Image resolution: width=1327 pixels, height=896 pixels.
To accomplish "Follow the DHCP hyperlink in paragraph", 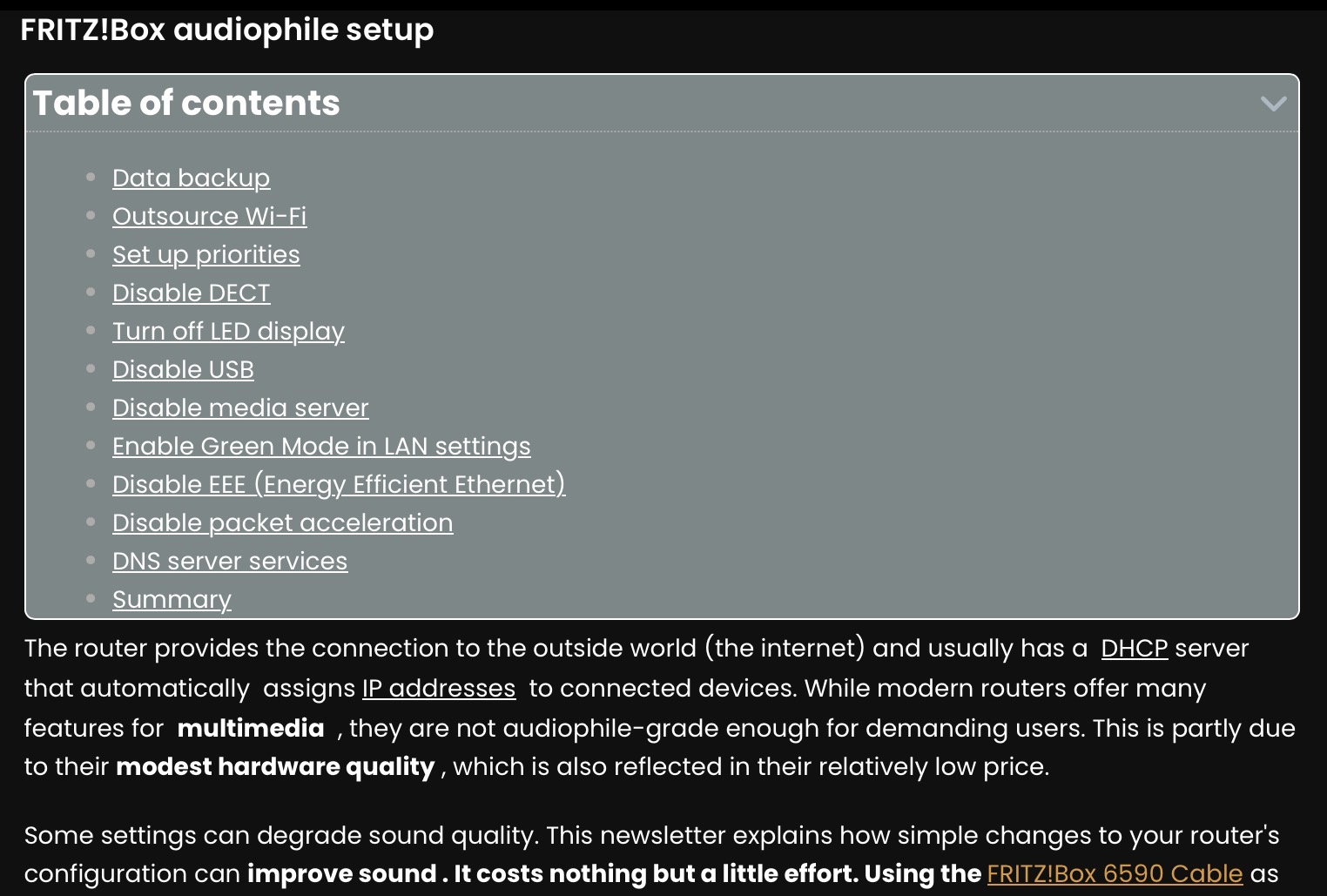I will [x=1134, y=648].
